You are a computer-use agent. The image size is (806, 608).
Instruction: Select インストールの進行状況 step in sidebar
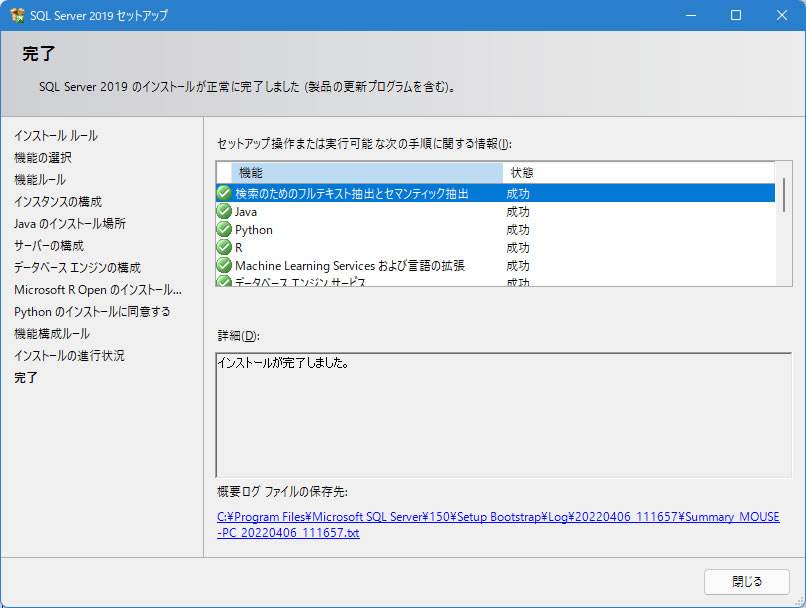(69, 355)
